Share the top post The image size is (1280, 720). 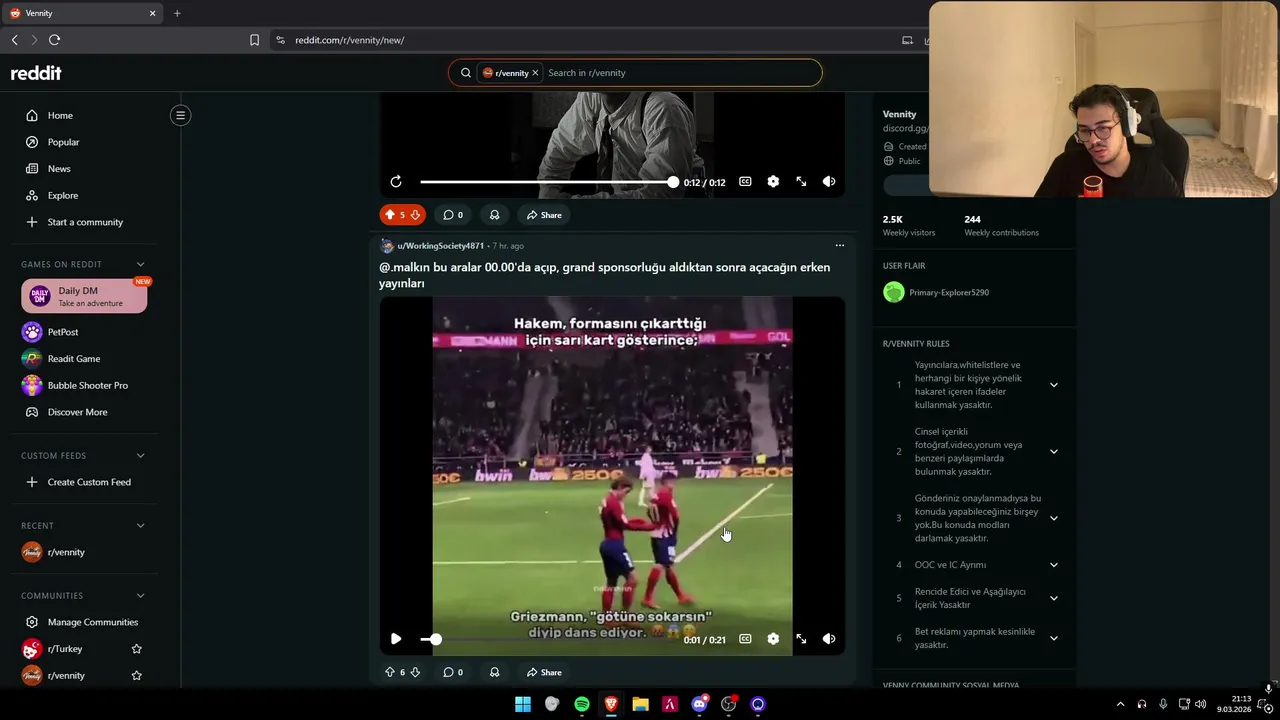544,215
